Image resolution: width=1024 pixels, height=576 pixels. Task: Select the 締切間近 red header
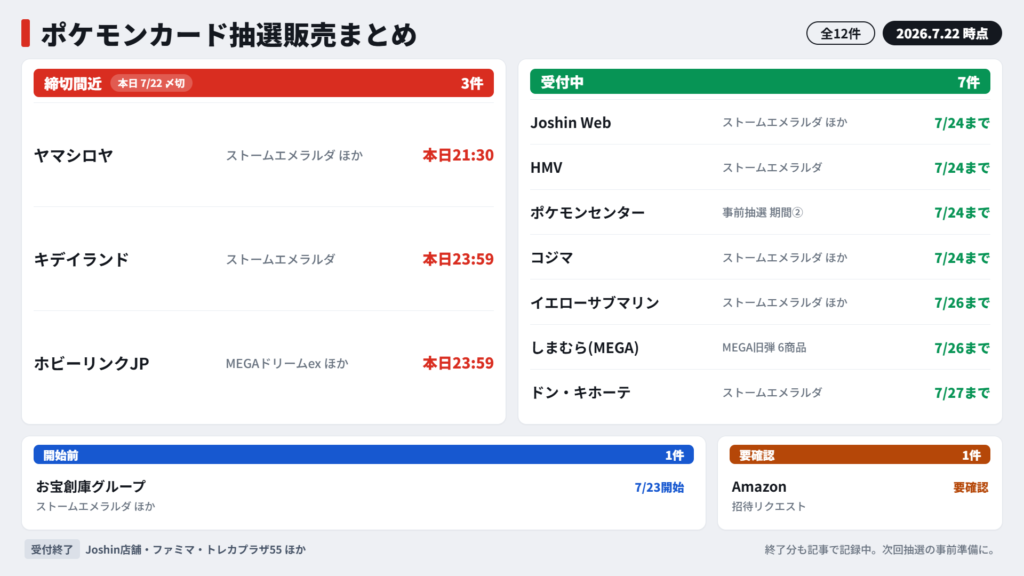(x=264, y=83)
